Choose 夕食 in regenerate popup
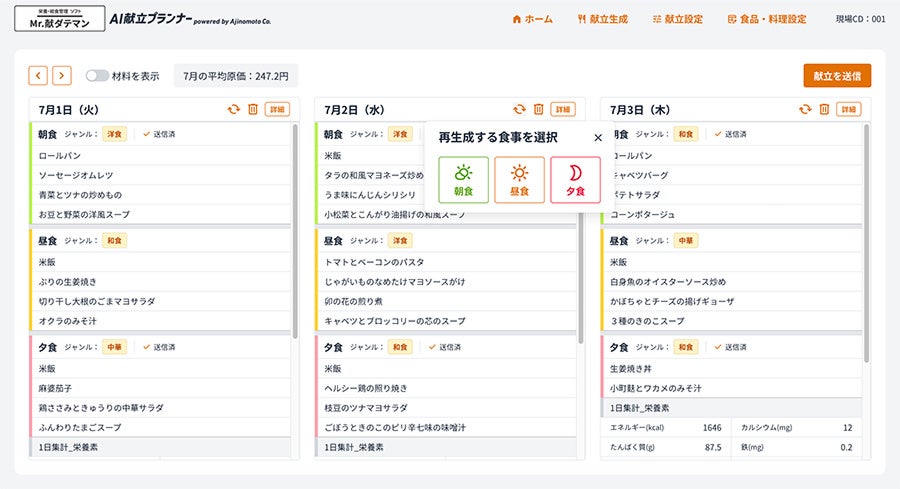Screen dimensions: 900x489 click(575, 180)
